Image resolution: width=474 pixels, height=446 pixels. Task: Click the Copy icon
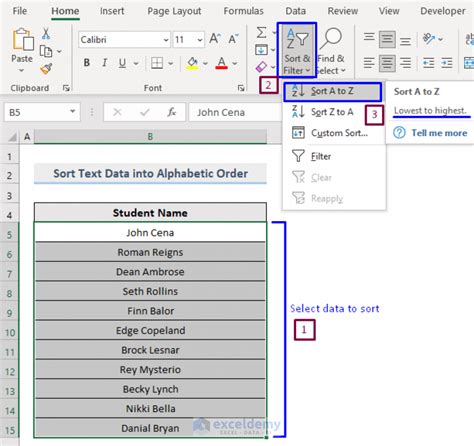click(x=46, y=51)
